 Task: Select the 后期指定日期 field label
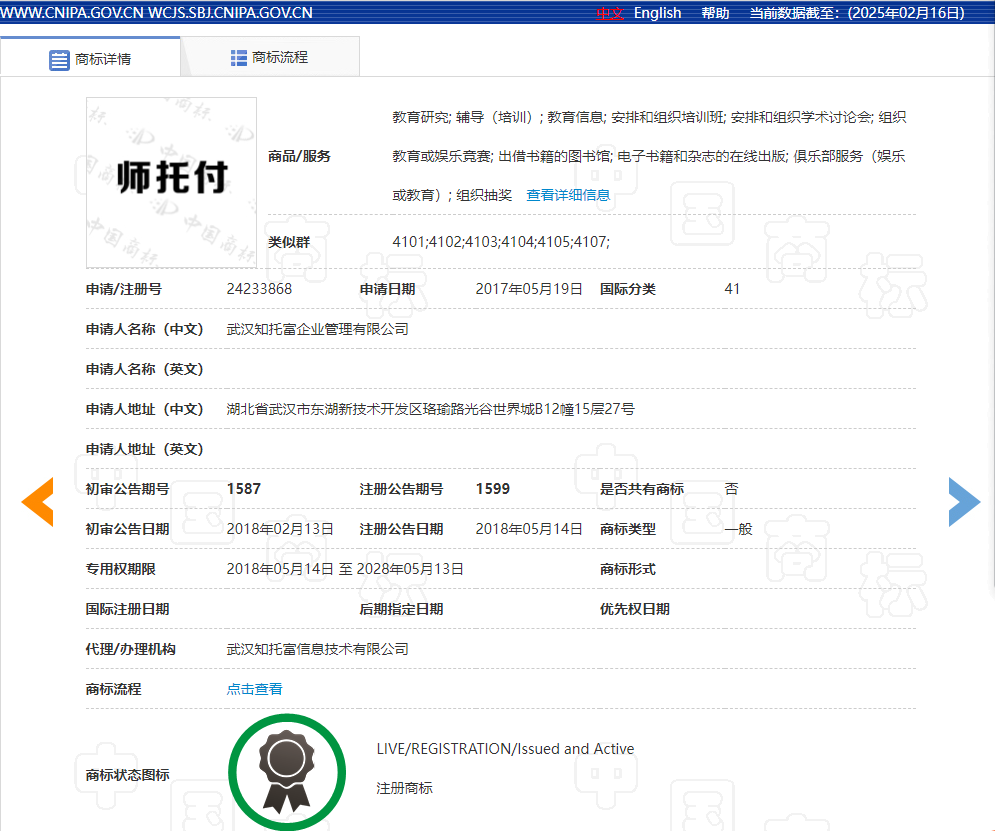[401, 609]
